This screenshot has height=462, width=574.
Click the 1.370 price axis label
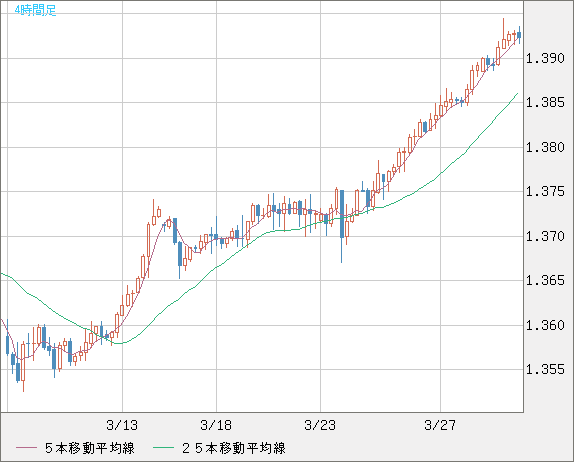pos(545,236)
